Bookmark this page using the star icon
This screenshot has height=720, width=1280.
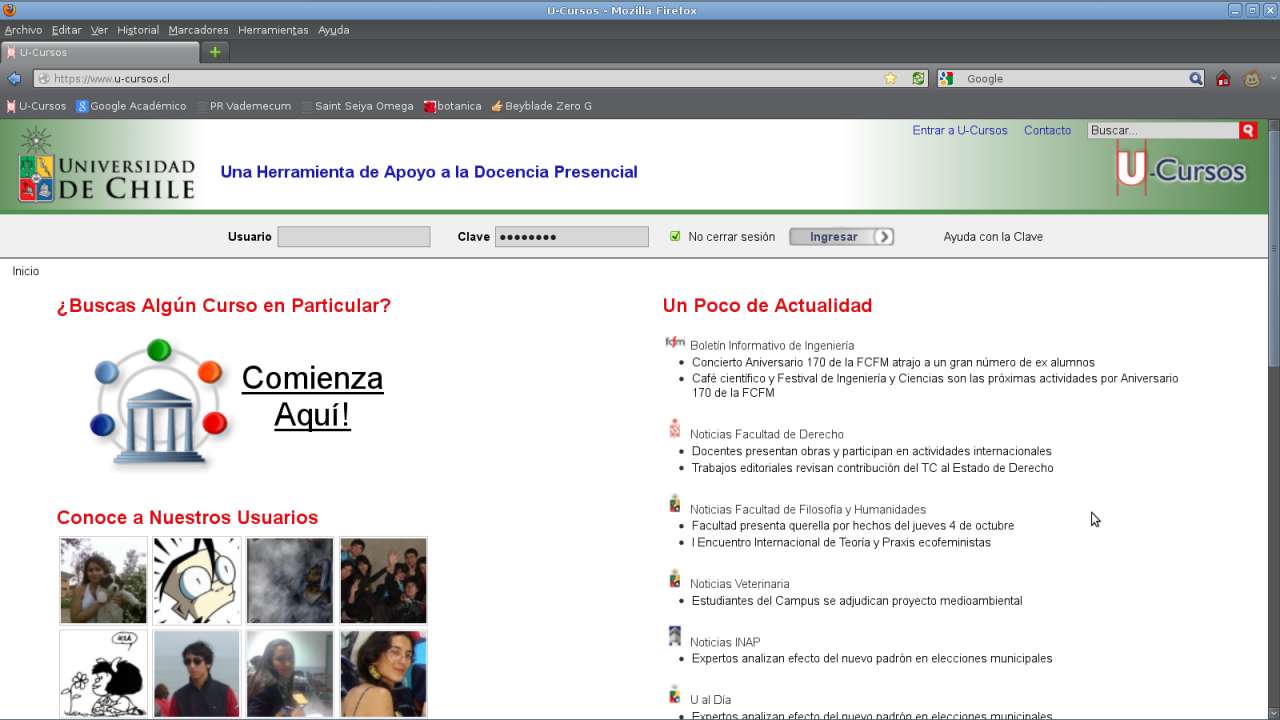[x=889, y=78]
